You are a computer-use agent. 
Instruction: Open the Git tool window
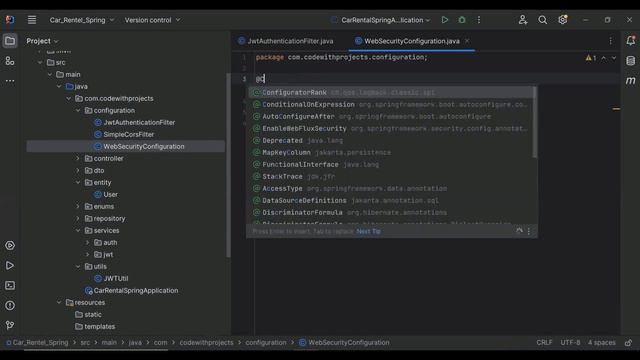pyautogui.click(x=10, y=325)
